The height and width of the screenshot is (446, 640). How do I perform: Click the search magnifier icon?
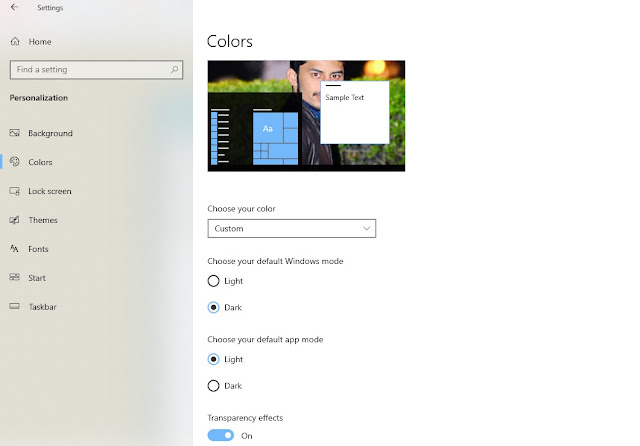point(174,69)
